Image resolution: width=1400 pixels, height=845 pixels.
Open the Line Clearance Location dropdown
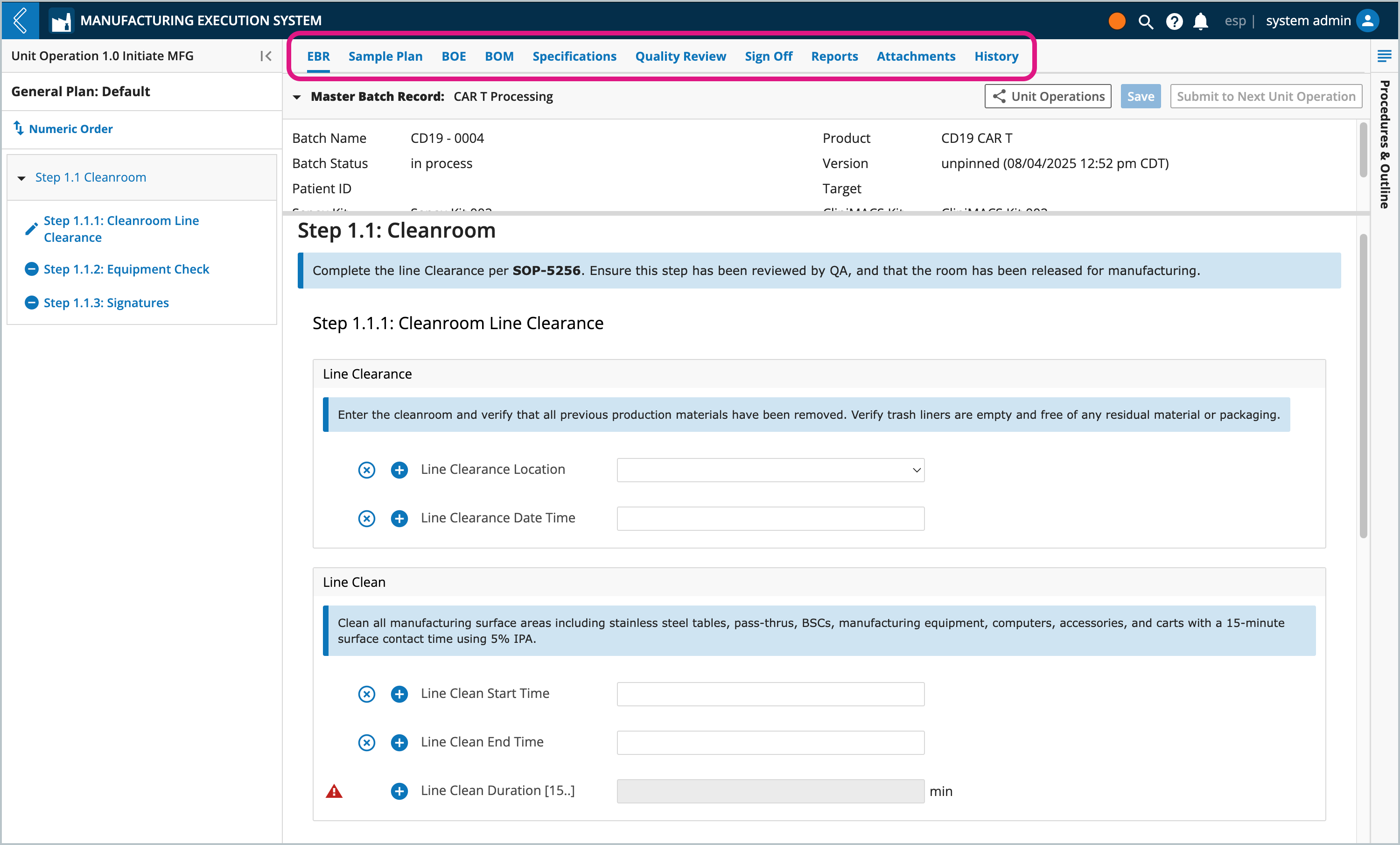(x=770, y=470)
